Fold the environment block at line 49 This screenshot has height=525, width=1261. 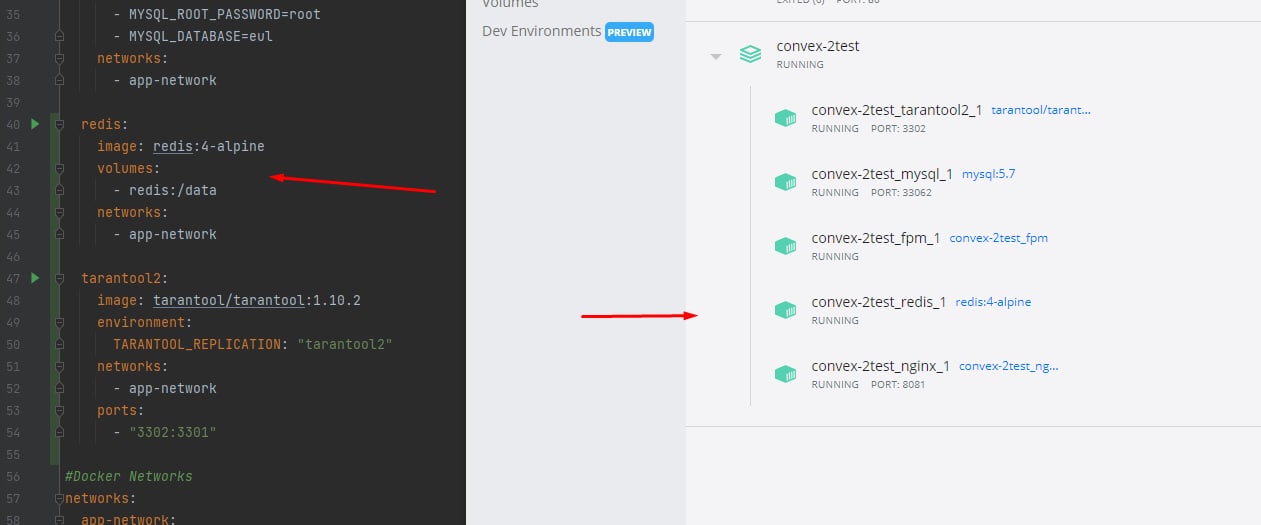[x=59, y=322]
